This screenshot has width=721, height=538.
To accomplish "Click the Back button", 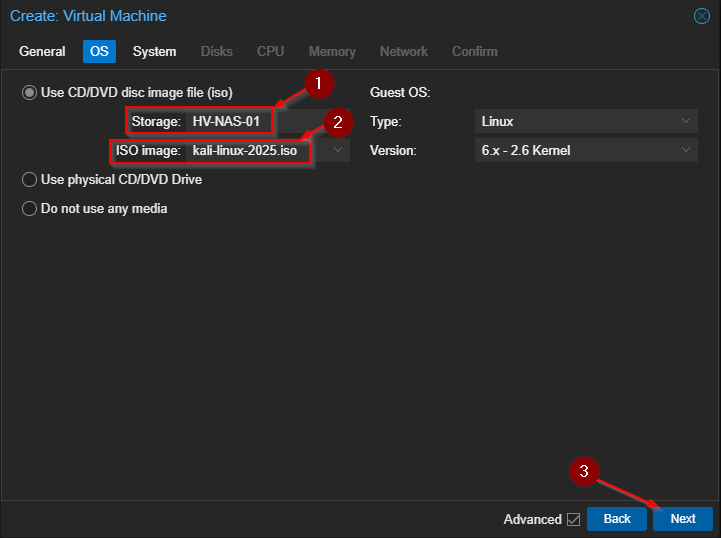I will point(617,519).
